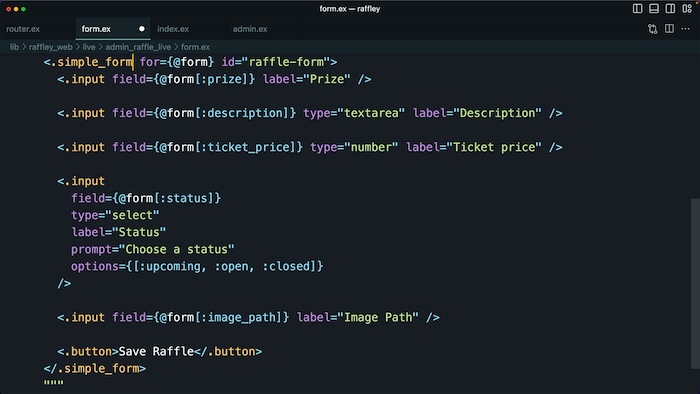The width and height of the screenshot is (700, 394).
Task: Click the vertical scrollbar thumb
Action: pyautogui.click(x=695, y=284)
